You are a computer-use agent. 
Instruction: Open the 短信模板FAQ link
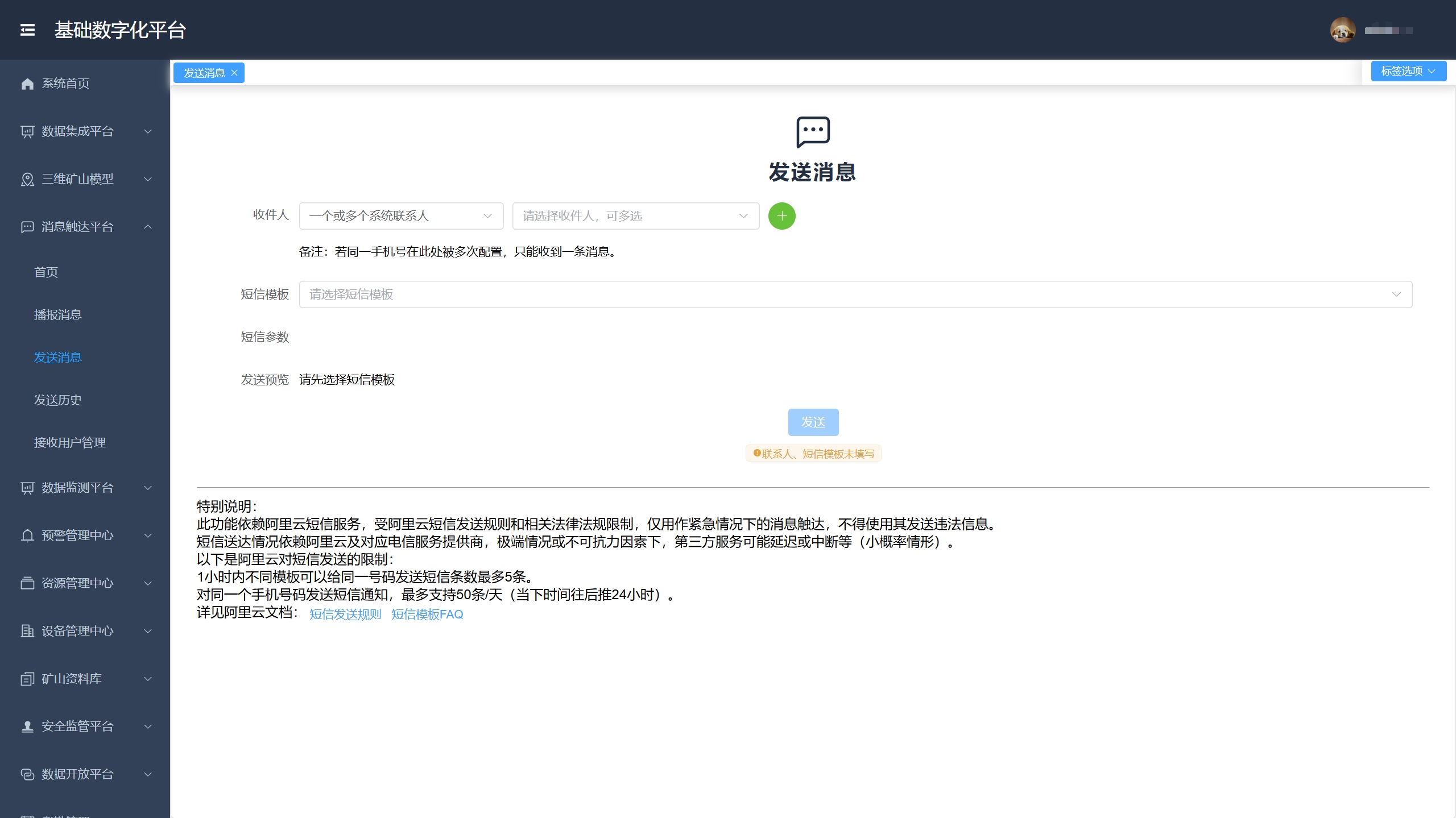point(427,614)
